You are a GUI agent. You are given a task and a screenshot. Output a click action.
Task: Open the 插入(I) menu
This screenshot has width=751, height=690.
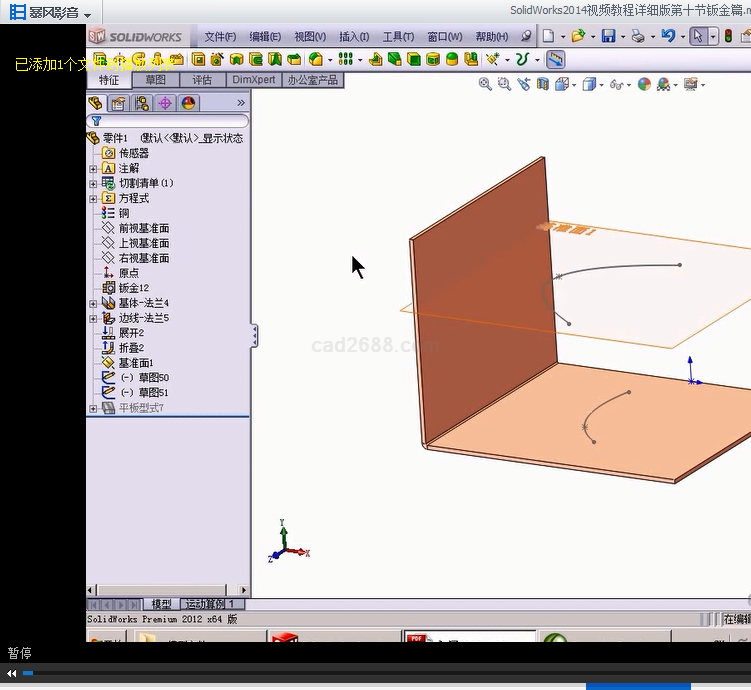[x=353, y=37]
